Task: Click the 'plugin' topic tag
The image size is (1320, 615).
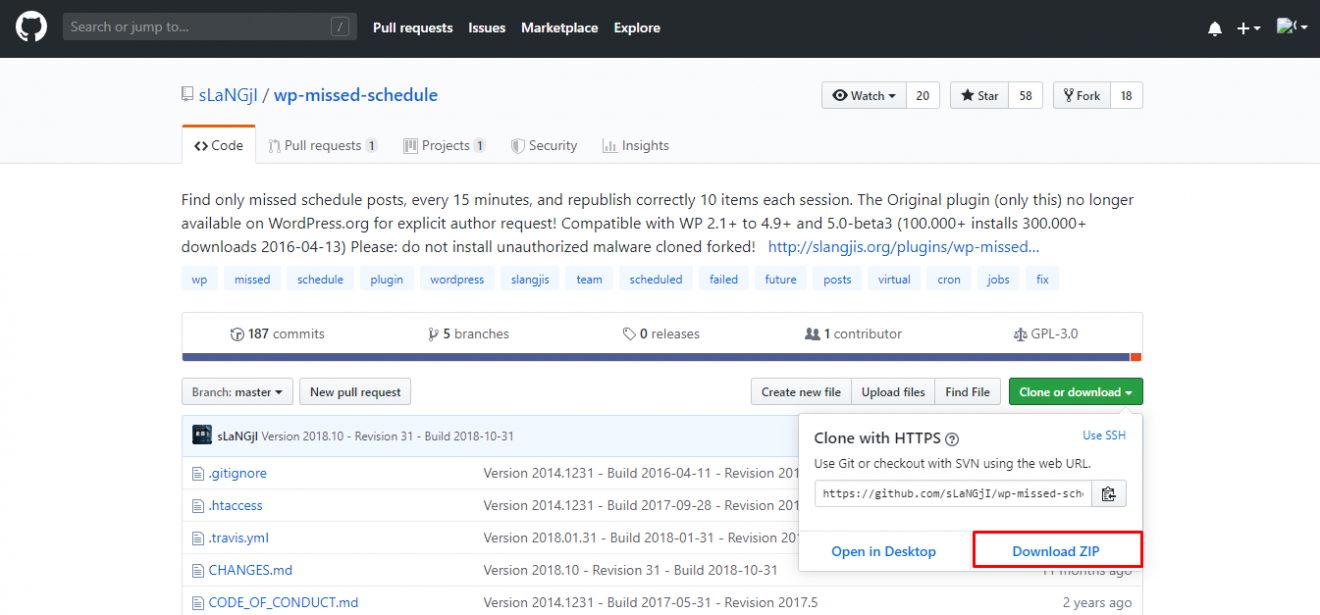Action: pos(386,279)
